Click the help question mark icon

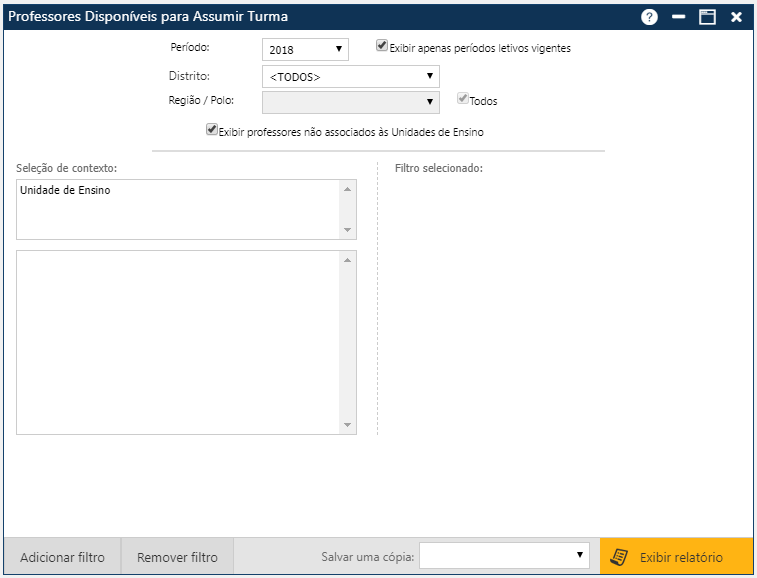pos(649,17)
